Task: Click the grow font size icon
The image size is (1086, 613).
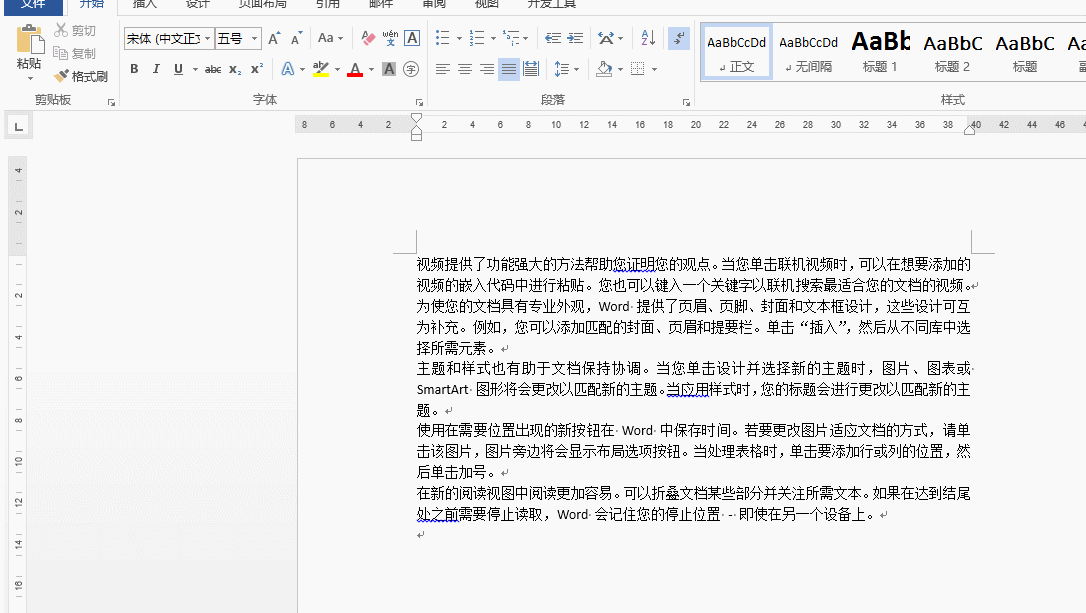Action: (274, 39)
